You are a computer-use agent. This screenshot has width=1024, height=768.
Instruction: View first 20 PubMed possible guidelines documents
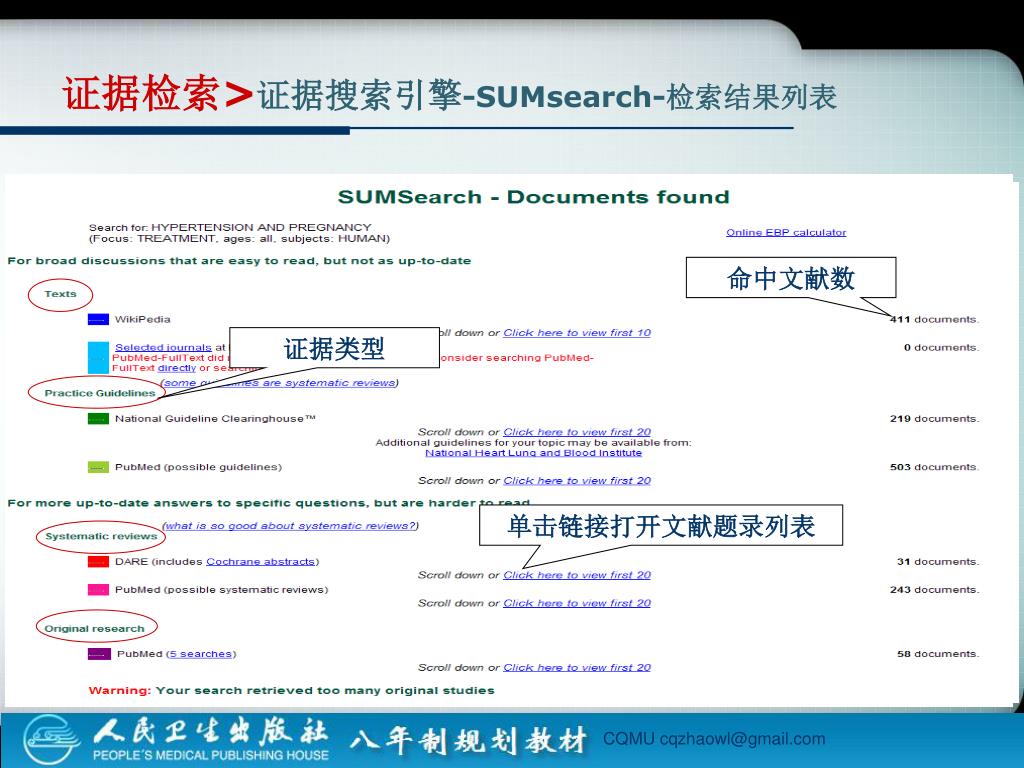click(577, 481)
